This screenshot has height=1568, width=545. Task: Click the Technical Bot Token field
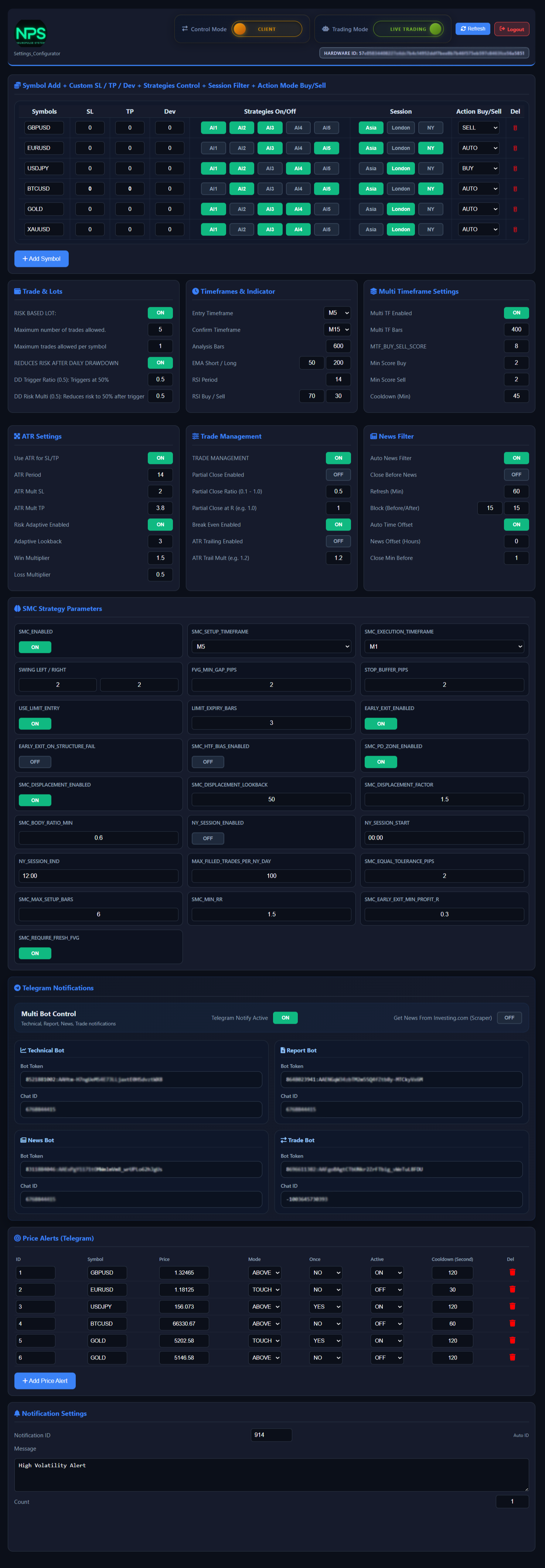coord(141,1079)
